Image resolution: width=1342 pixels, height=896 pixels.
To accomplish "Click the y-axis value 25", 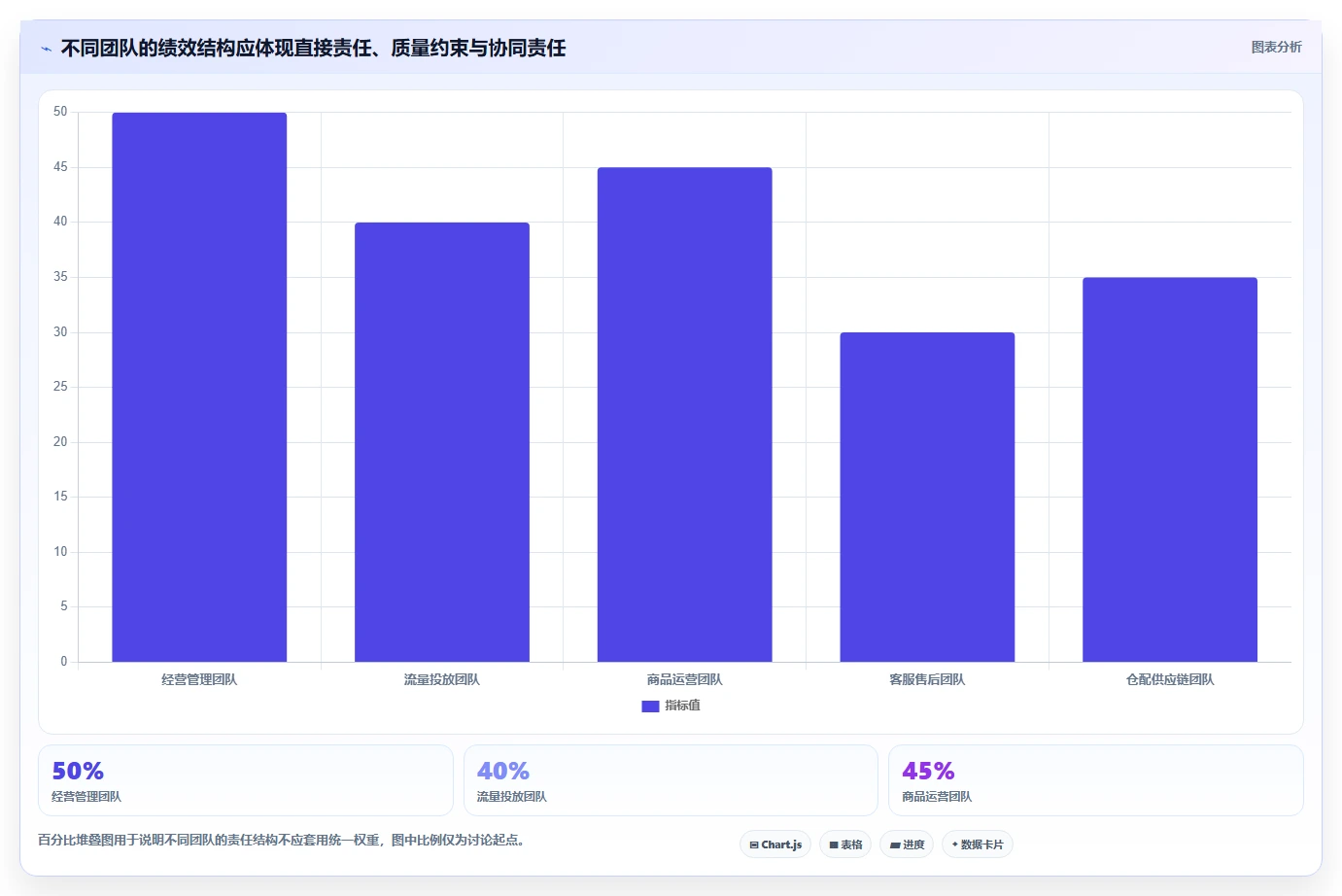I will click(60, 387).
